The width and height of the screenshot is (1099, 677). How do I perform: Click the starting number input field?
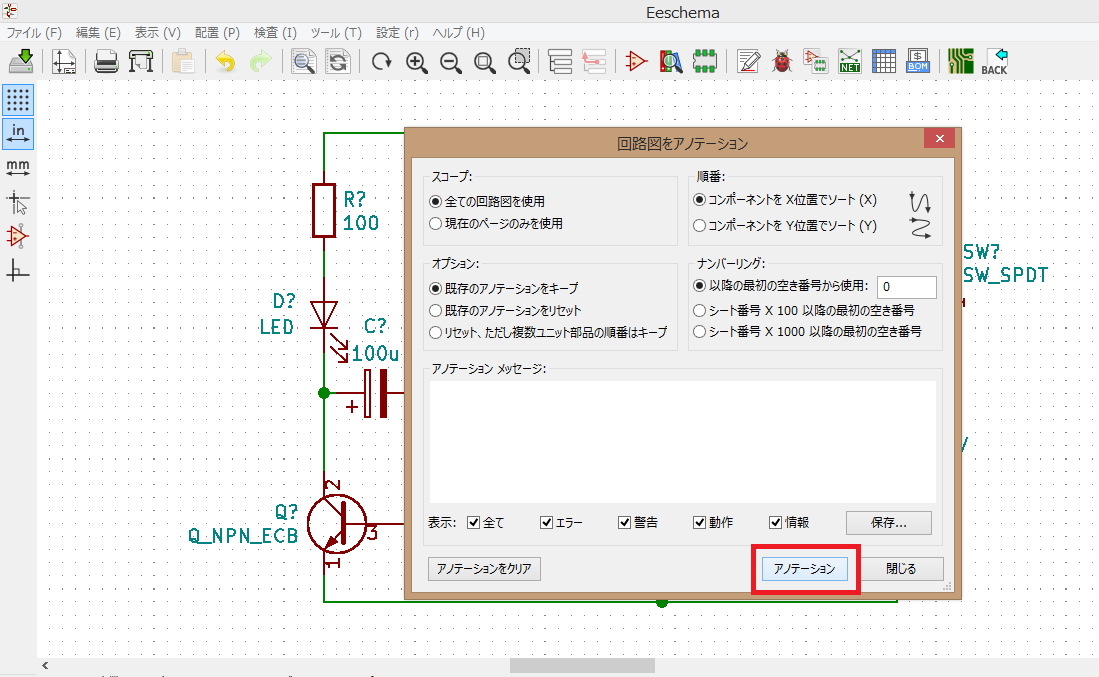[x=907, y=287]
